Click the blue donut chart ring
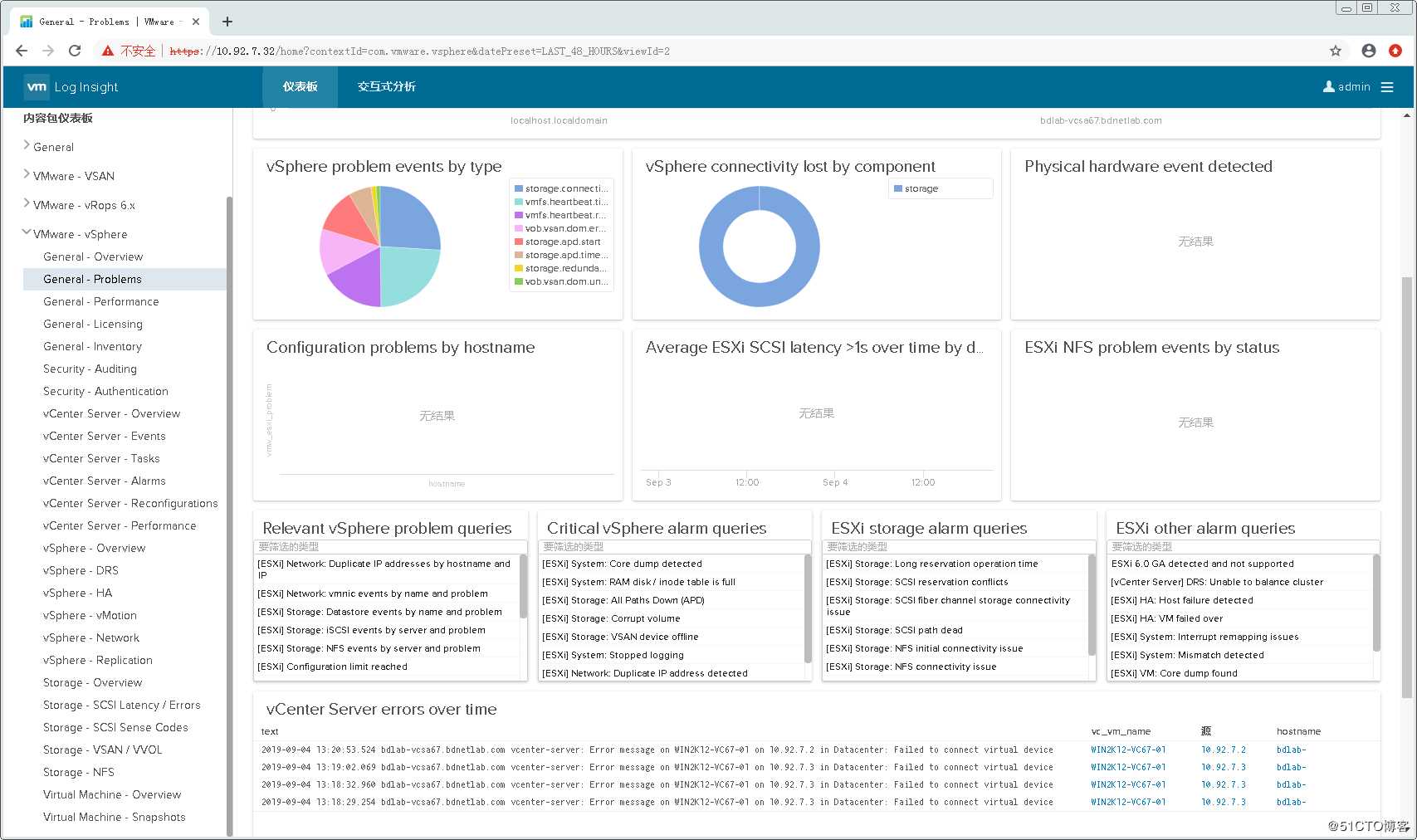The height and width of the screenshot is (840, 1417). [x=711, y=247]
